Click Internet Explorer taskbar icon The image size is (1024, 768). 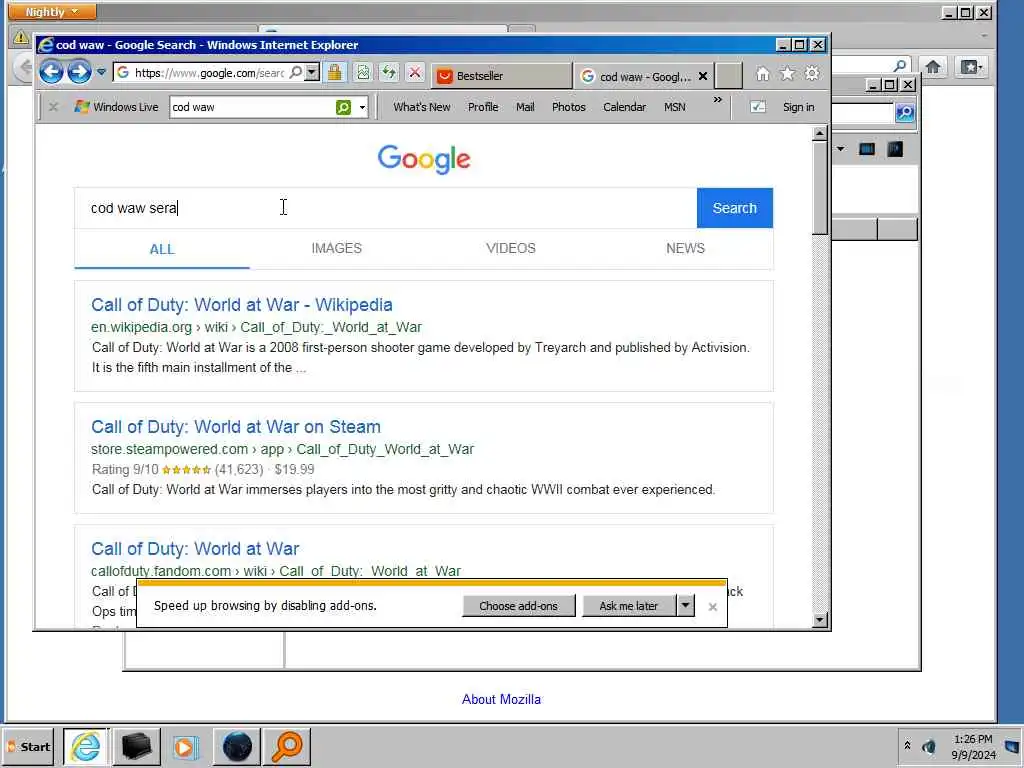click(x=86, y=746)
